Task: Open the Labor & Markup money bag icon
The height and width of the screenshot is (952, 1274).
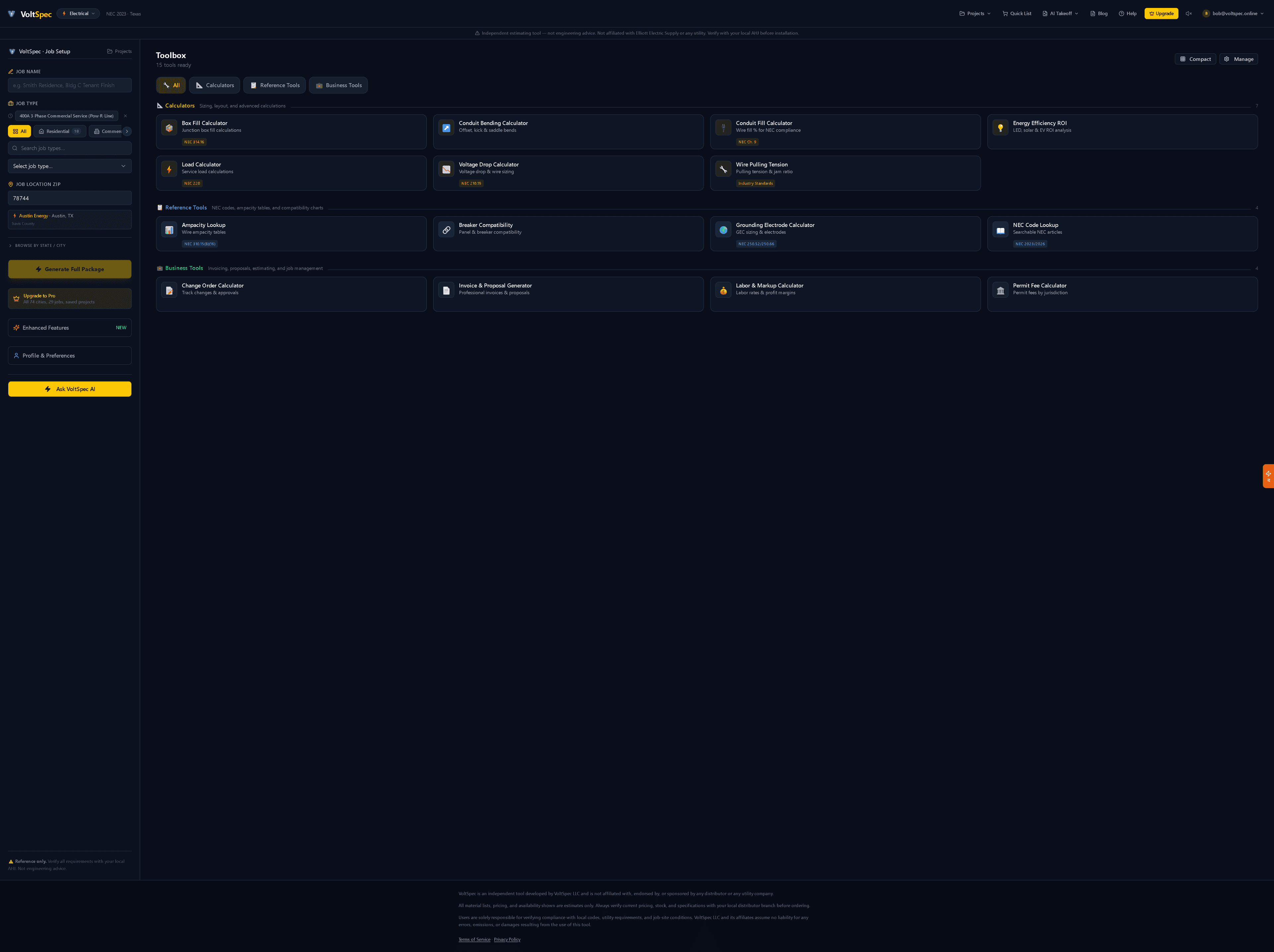Action: click(x=723, y=290)
